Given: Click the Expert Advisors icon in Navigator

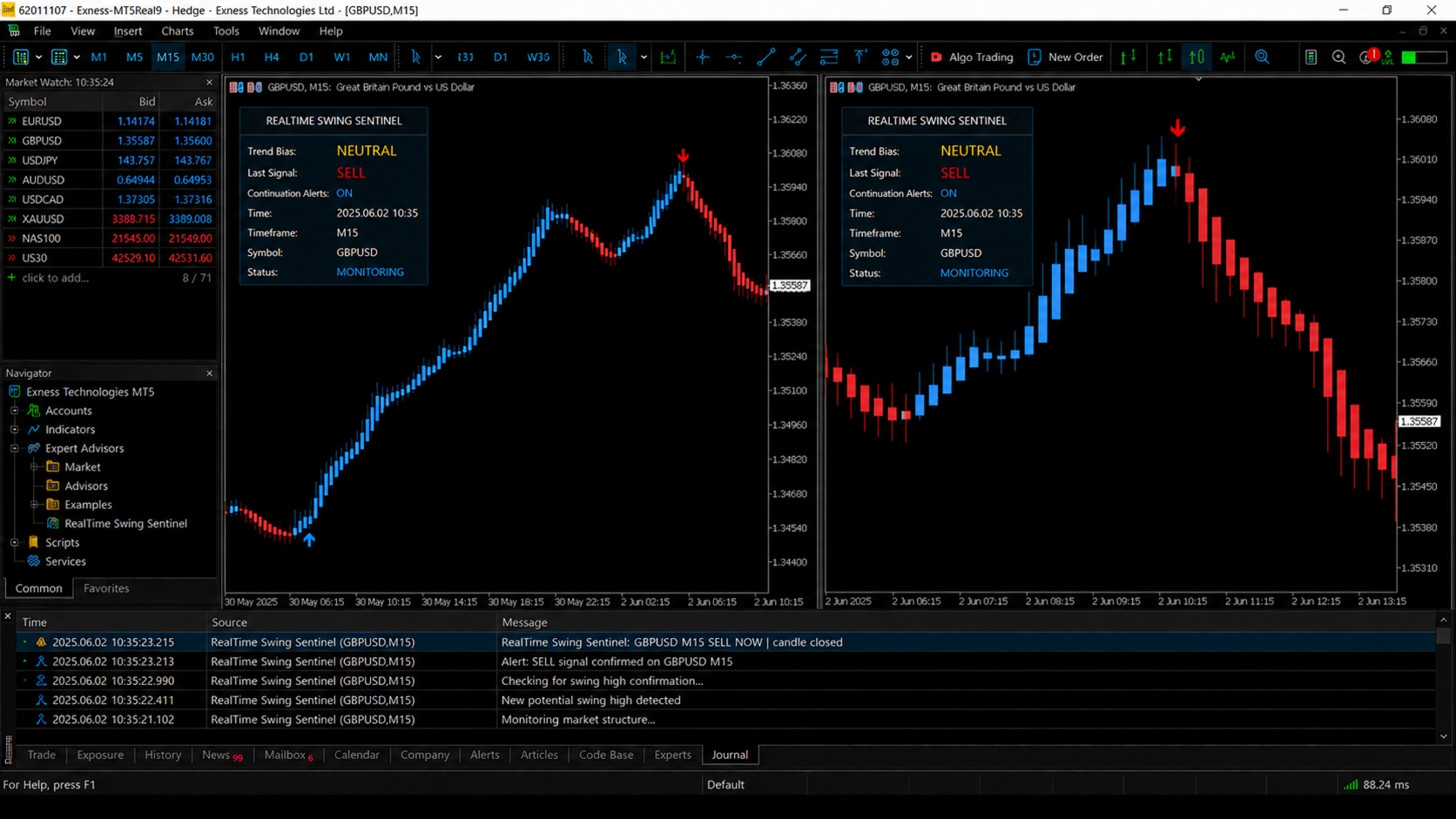Looking at the screenshot, I should [34, 448].
